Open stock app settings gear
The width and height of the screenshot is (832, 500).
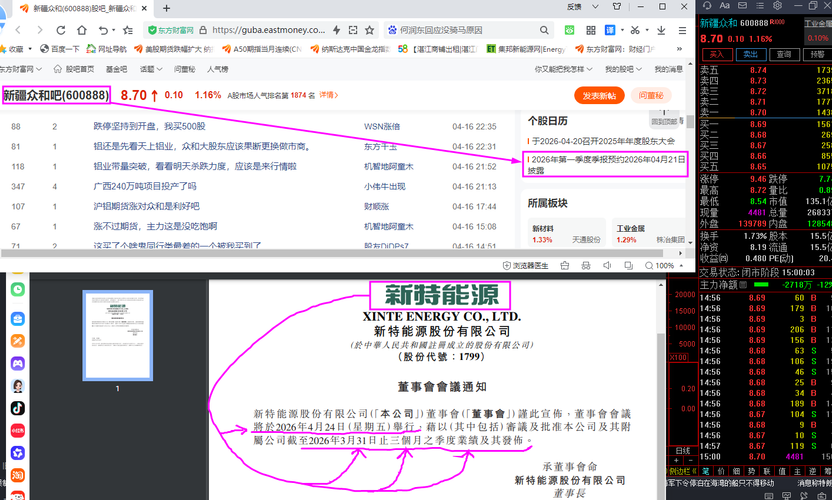(777, 5)
